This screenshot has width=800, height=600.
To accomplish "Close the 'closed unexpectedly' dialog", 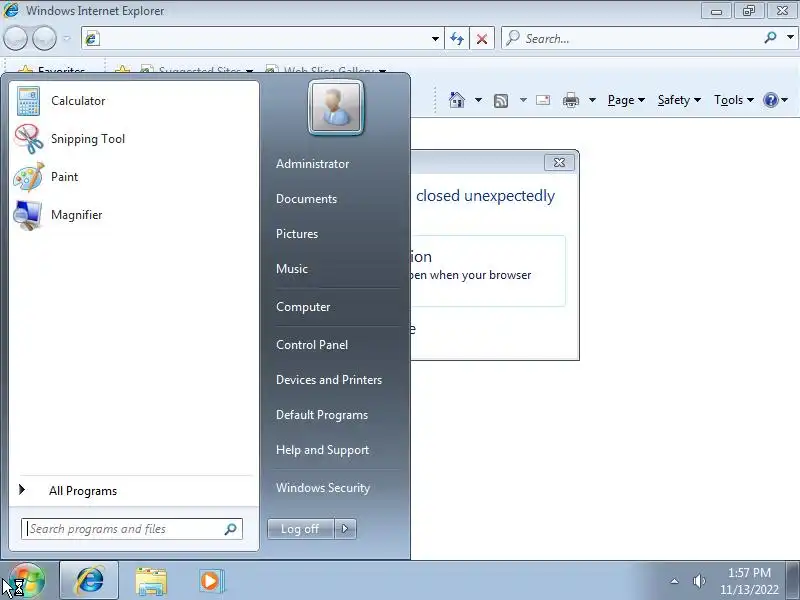I will [559, 163].
